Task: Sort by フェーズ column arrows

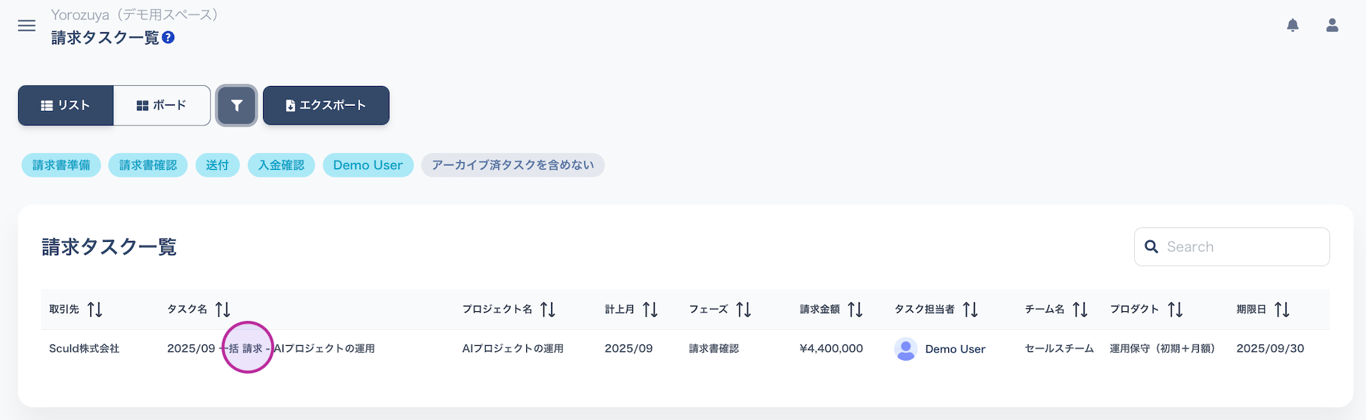Action: pos(743,310)
